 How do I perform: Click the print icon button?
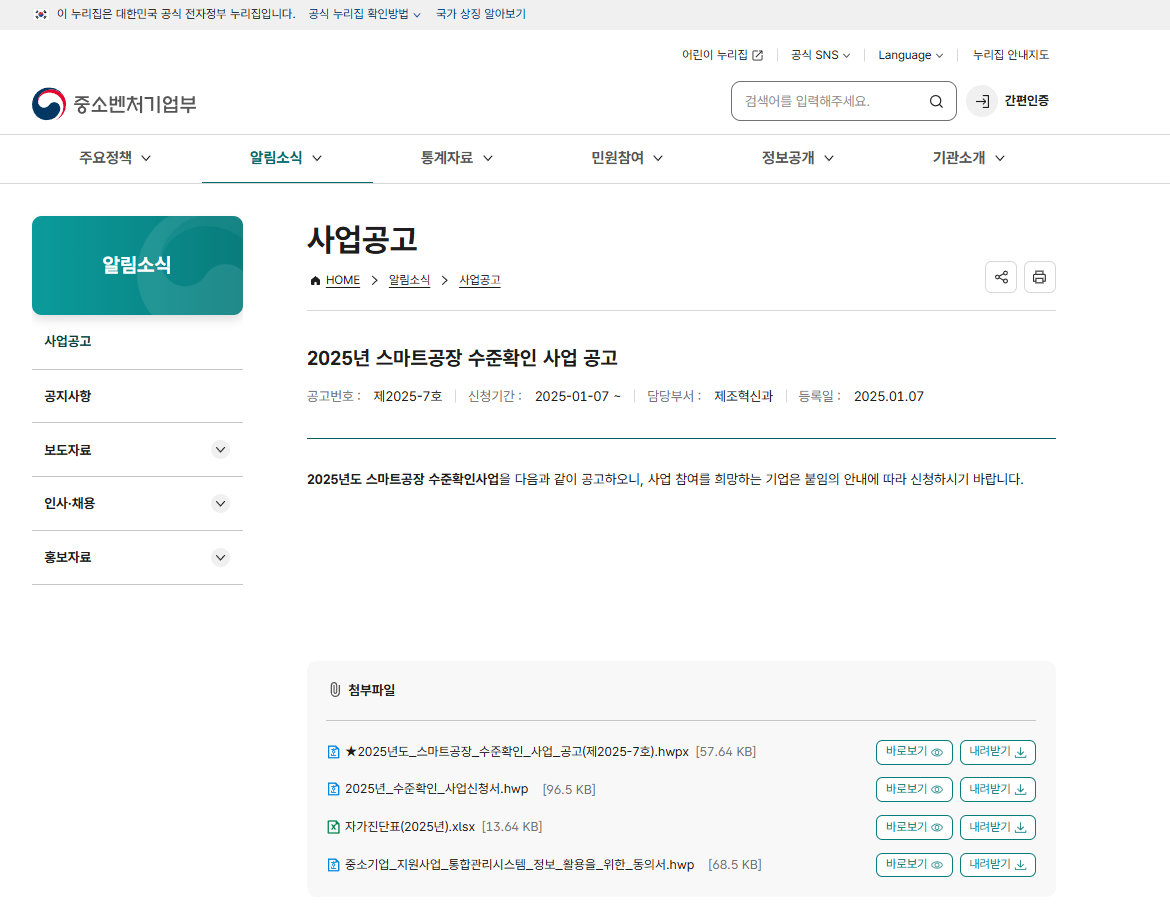(1039, 278)
